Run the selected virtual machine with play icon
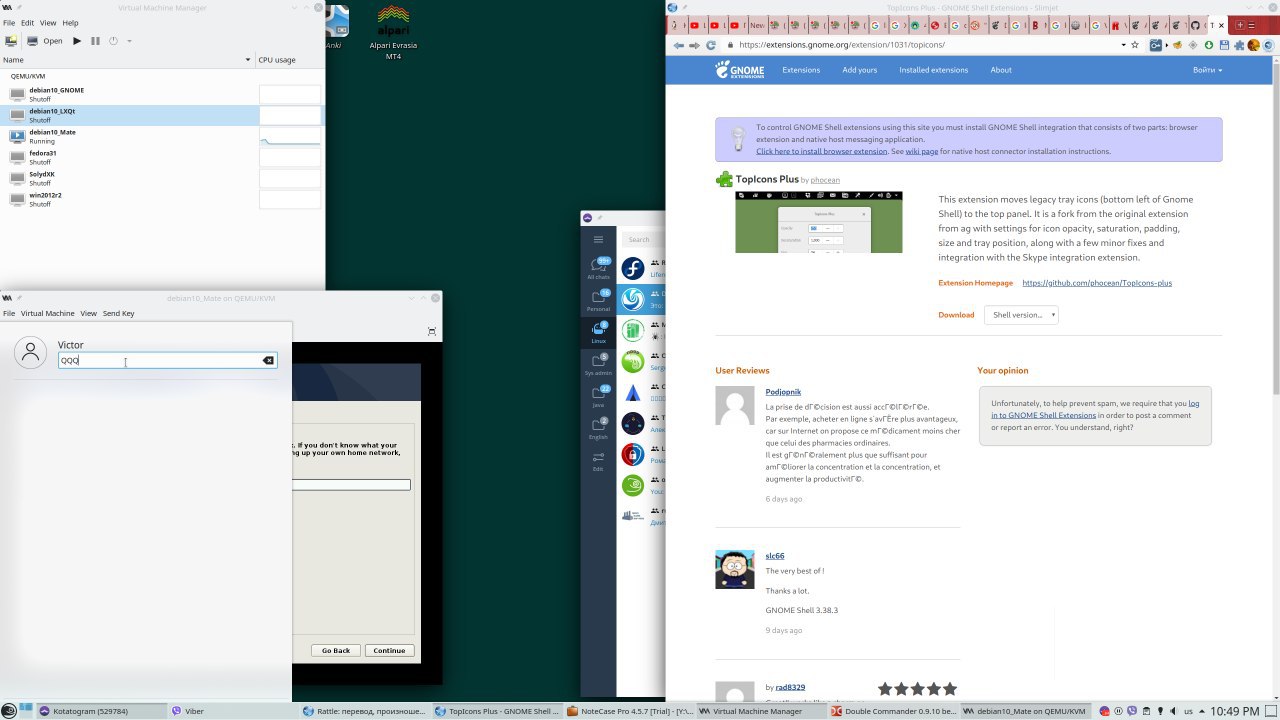This screenshot has width=1280, height=720. coord(77,41)
